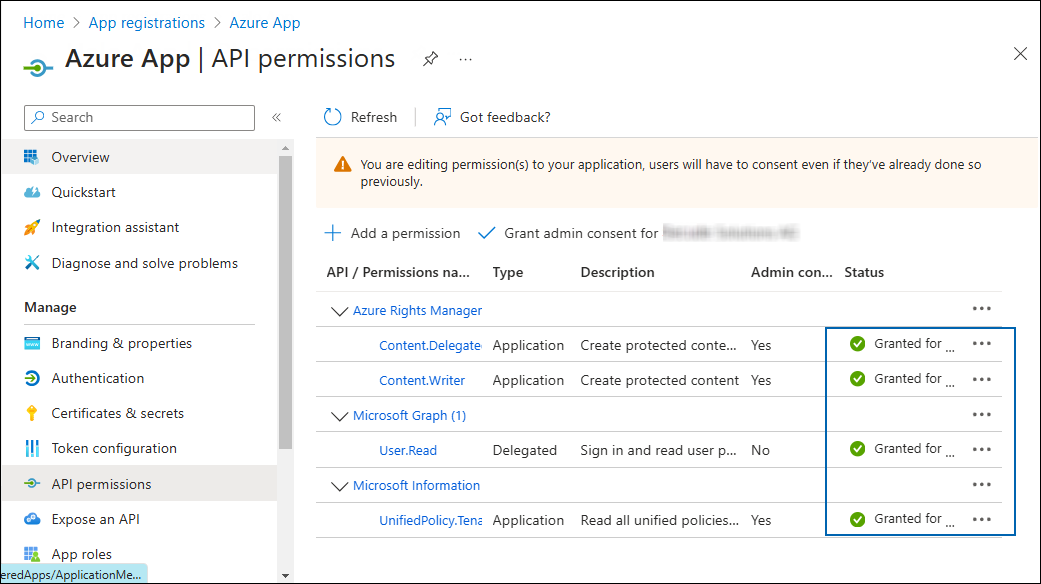Click the Refresh icon above the permissions list
This screenshot has width=1041, height=584.
[x=332, y=117]
